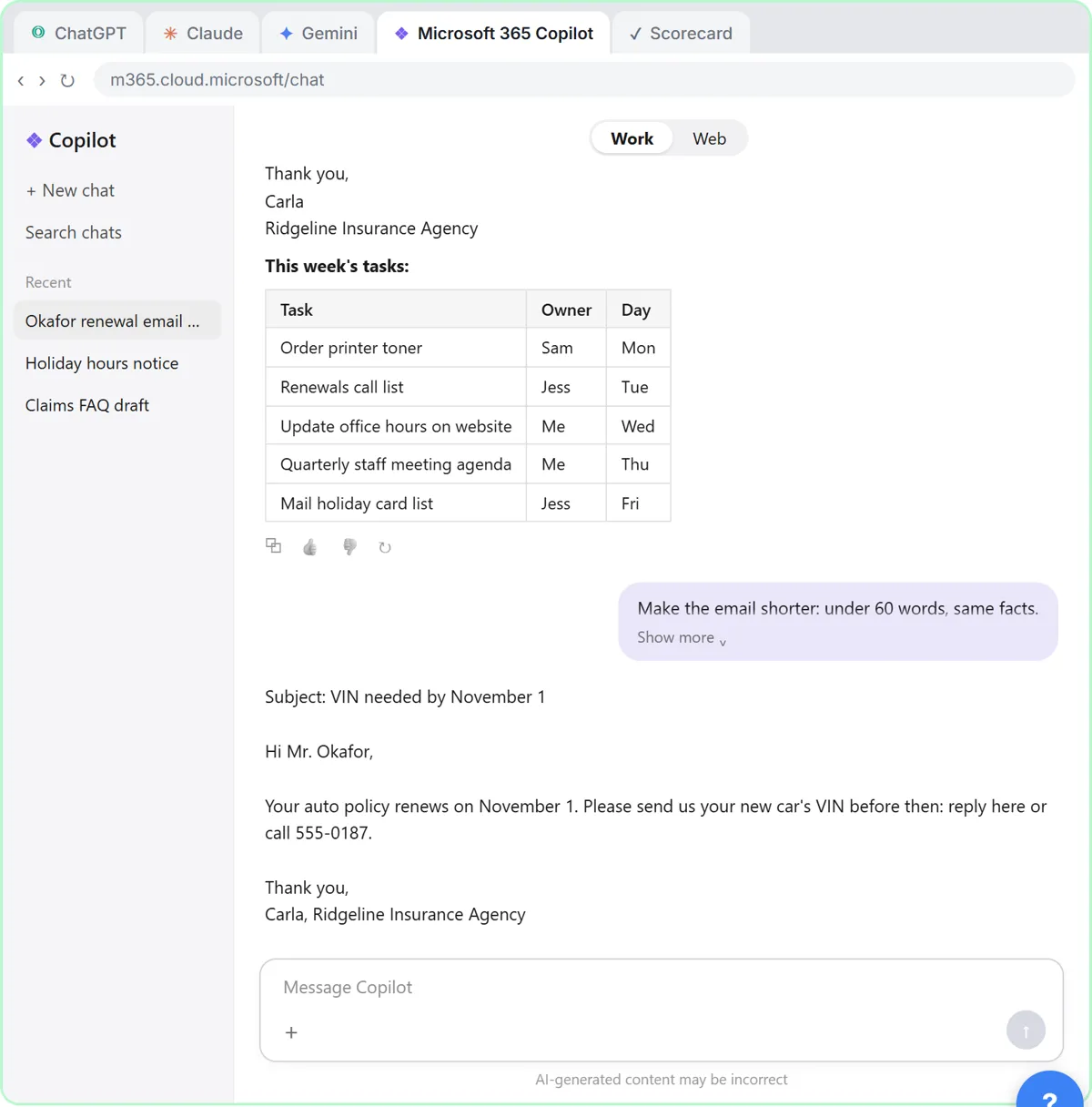Click the send message arrow button
Image resolution: width=1092 pixels, height=1107 pixels.
[x=1026, y=1031]
